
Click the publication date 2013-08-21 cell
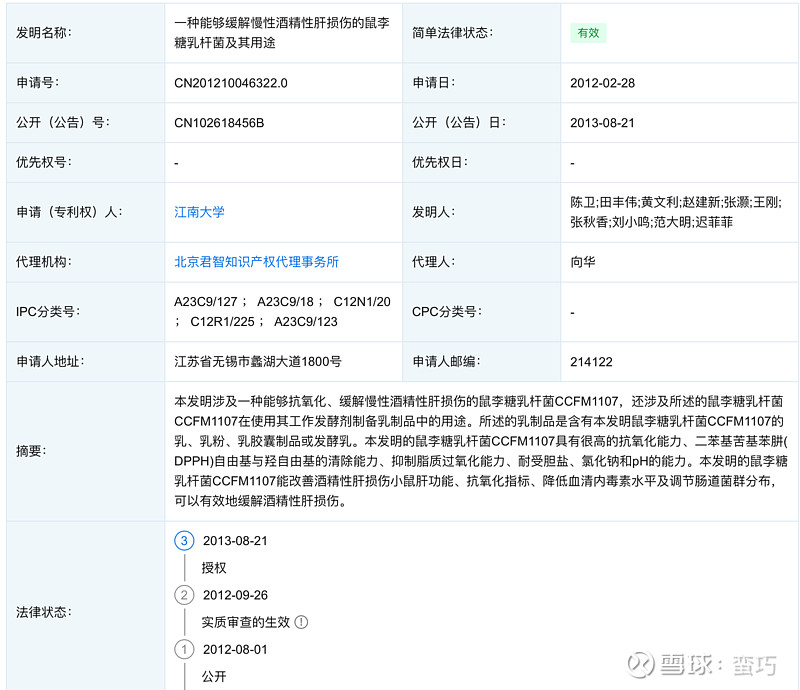coord(602,123)
